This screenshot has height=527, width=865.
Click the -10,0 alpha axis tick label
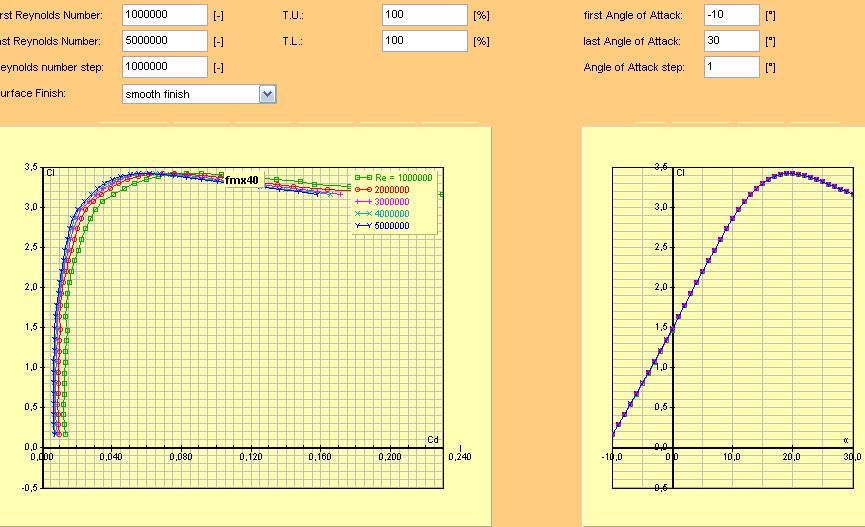[x=612, y=457]
